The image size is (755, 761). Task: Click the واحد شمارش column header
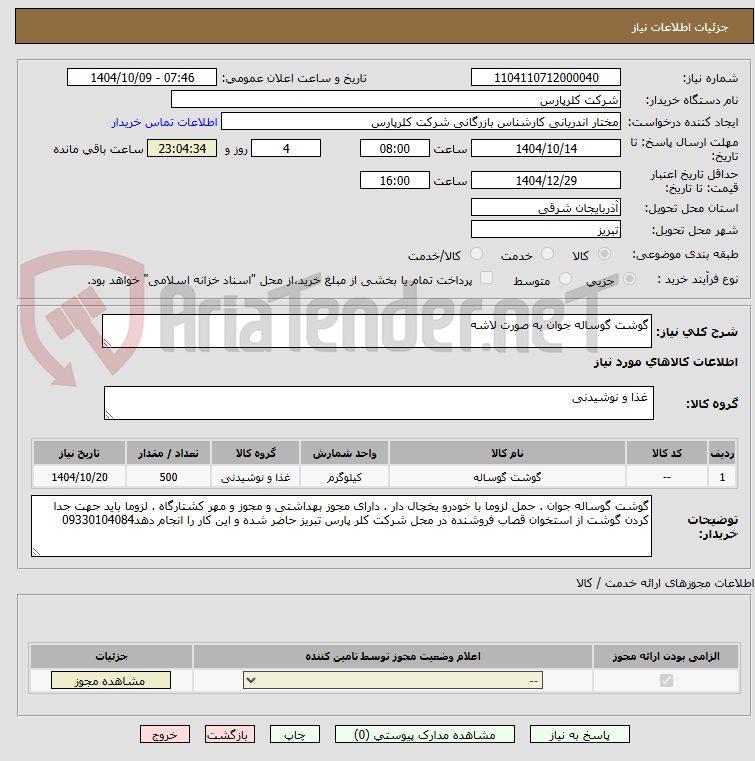coord(345,453)
